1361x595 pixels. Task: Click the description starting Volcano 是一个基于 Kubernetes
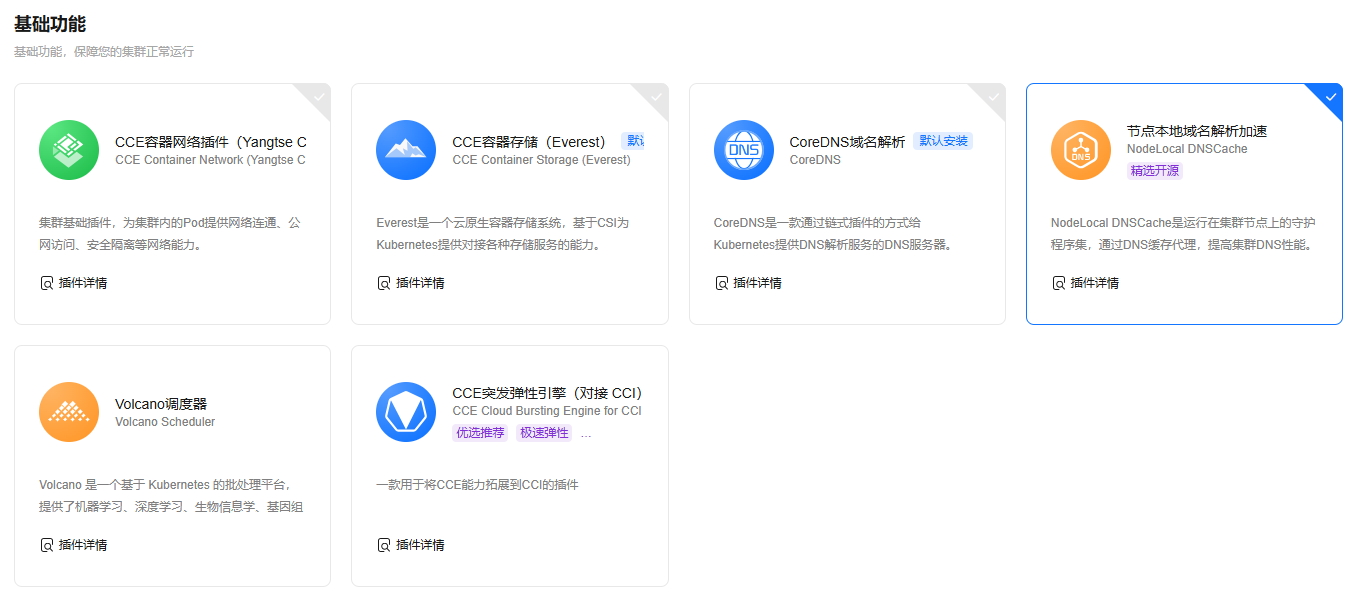coord(172,496)
